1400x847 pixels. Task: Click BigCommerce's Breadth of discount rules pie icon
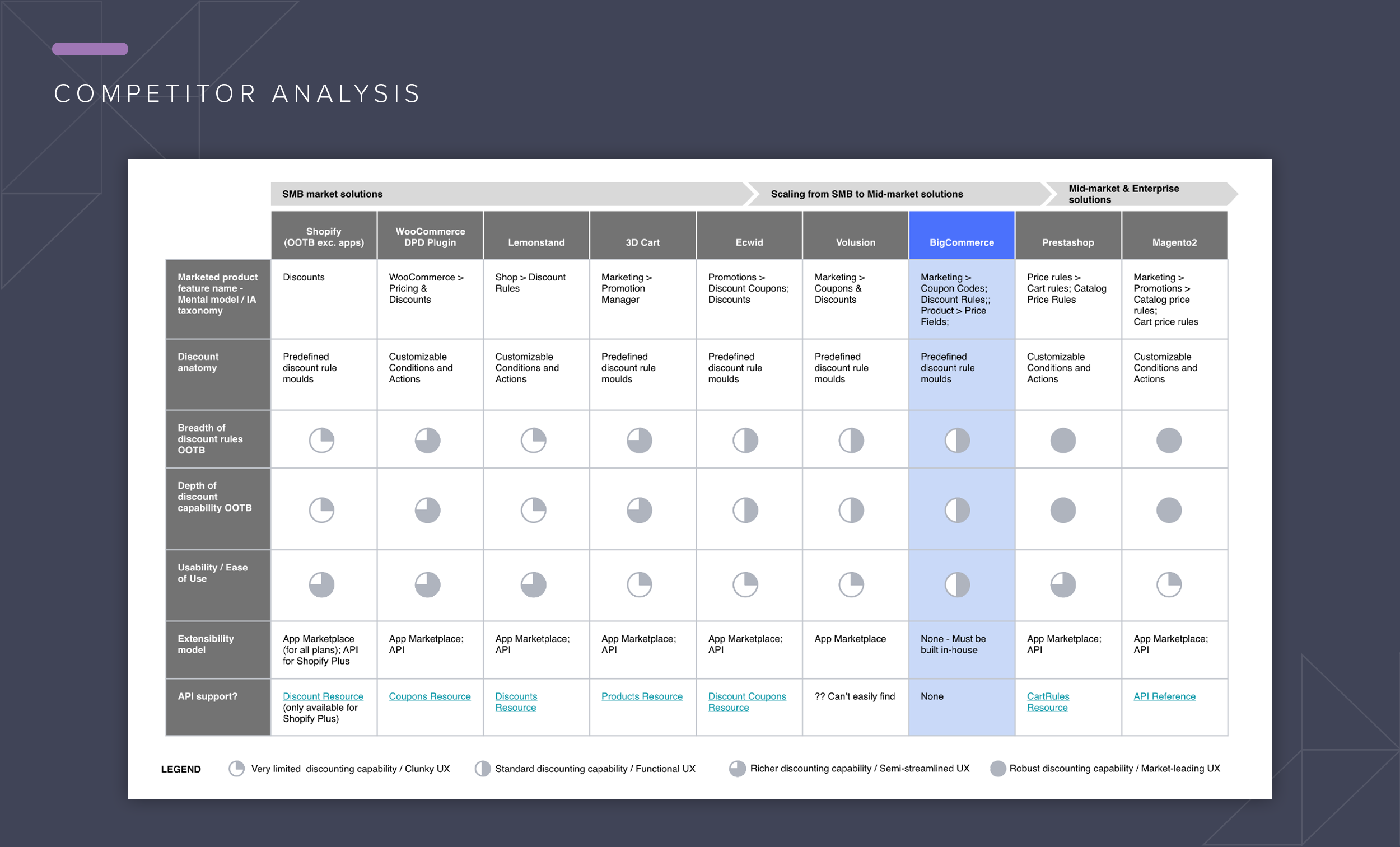pos(958,440)
